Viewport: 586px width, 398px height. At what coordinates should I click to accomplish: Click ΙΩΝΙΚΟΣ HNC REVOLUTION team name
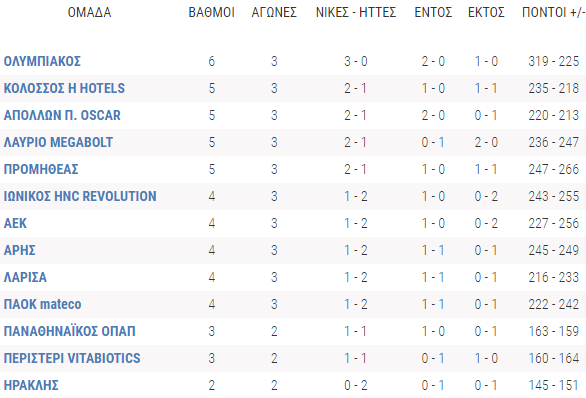(80, 196)
